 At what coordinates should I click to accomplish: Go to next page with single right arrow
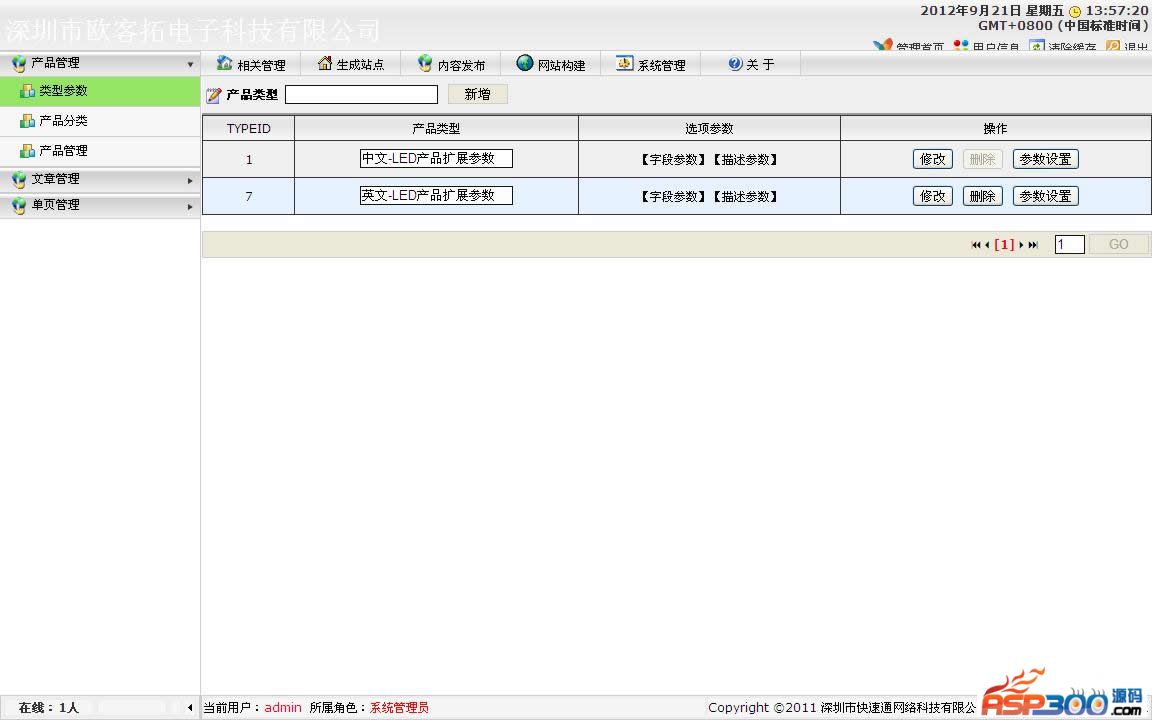(x=1021, y=245)
